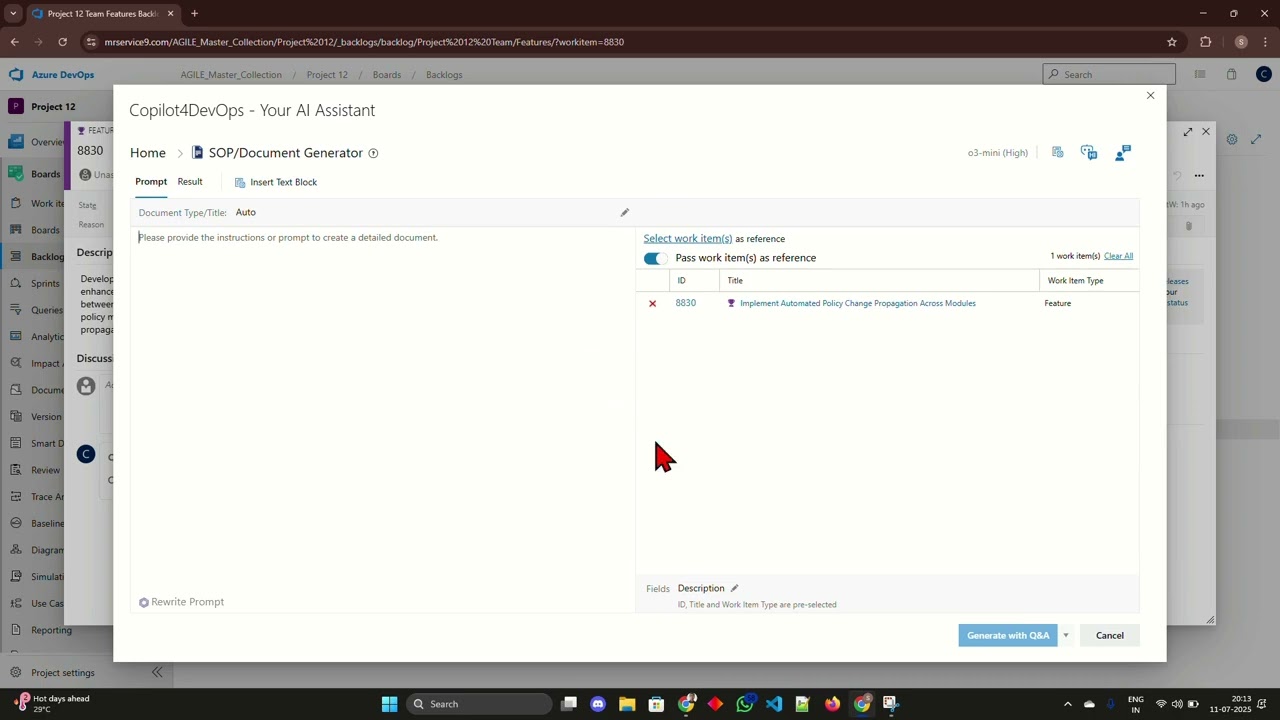This screenshot has width=1280, height=720.
Task: Open Azure DevOps logo home
Action: (51, 74)
